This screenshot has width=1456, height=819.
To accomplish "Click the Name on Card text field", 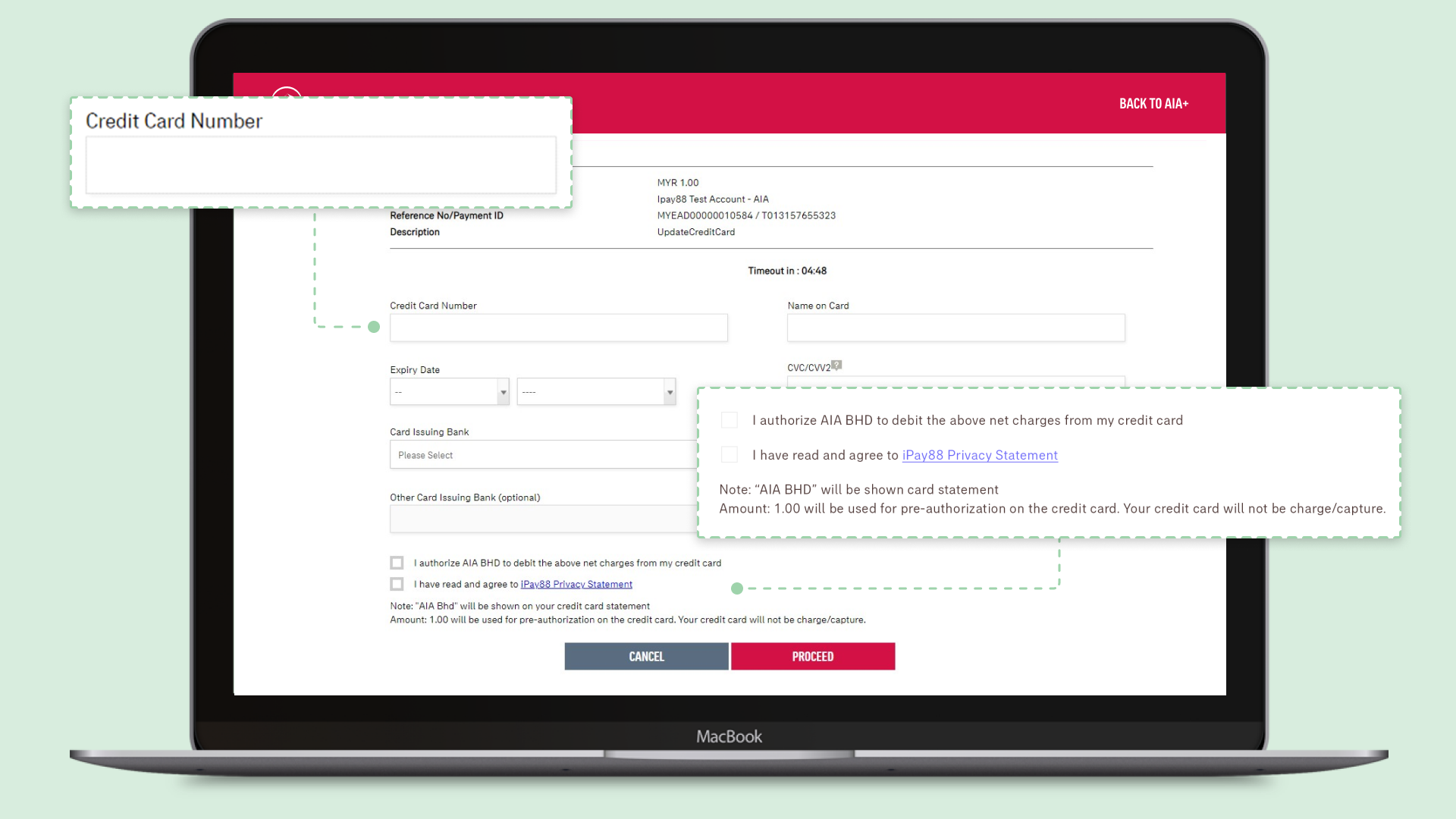I will 956,328.
